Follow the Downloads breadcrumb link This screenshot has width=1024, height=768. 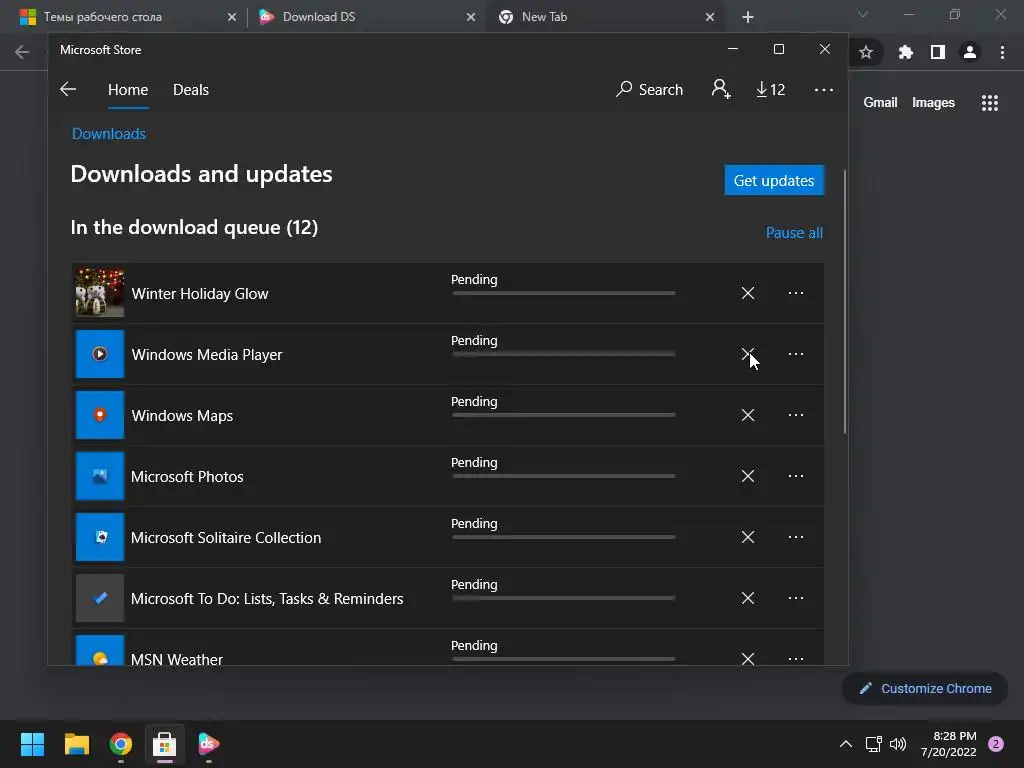(x=109, y=134)
